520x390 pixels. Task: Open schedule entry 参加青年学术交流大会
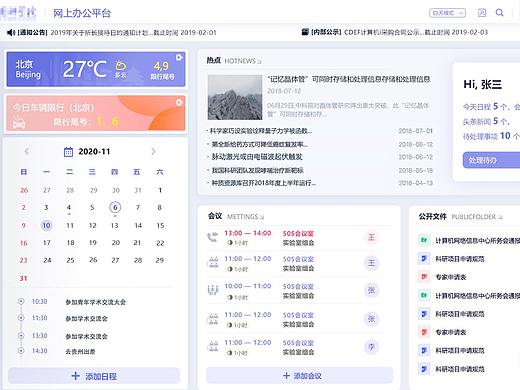[x=95, y=302]
